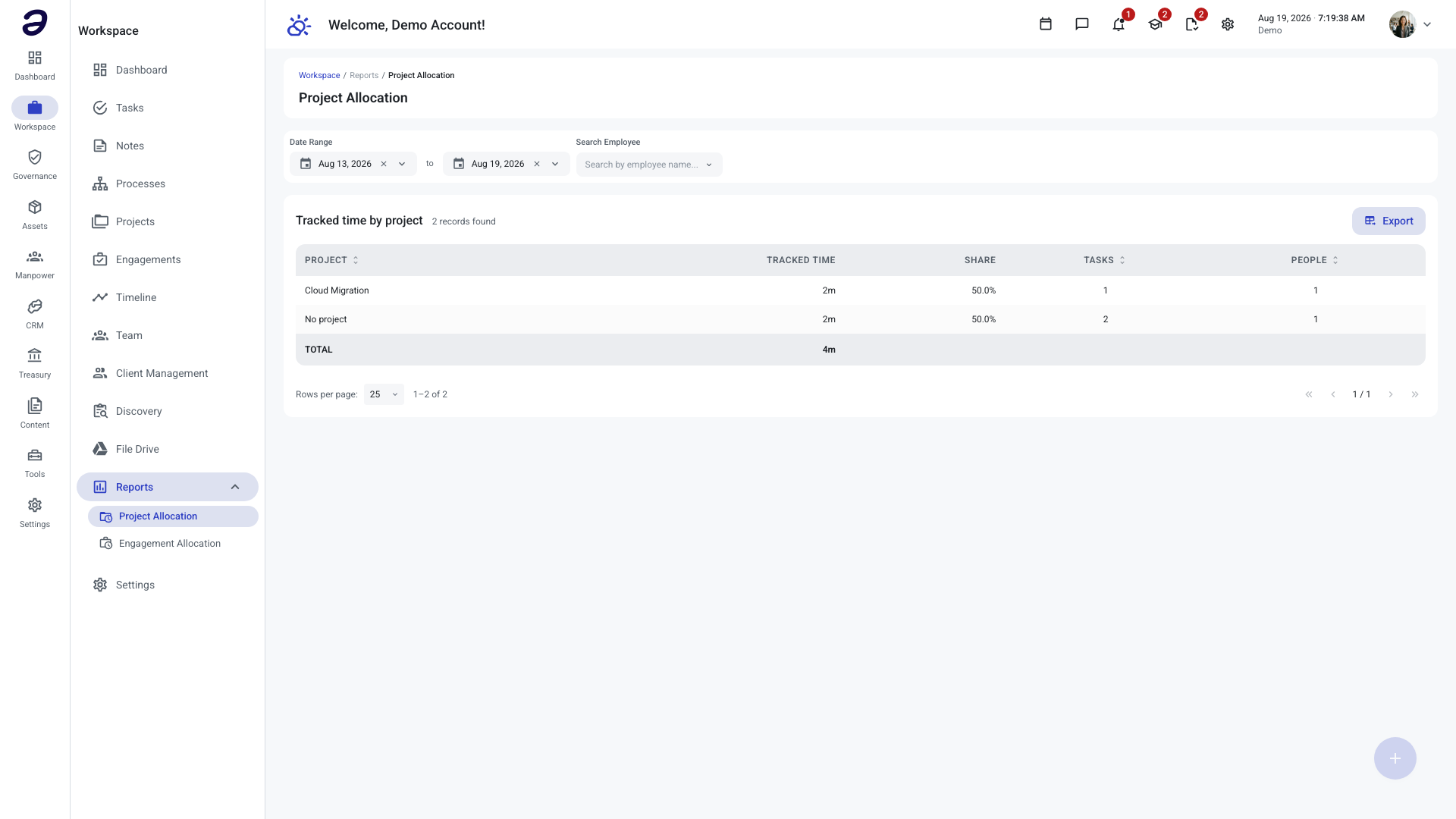Click the Workspace breadcrumb link

click(319, 75)
